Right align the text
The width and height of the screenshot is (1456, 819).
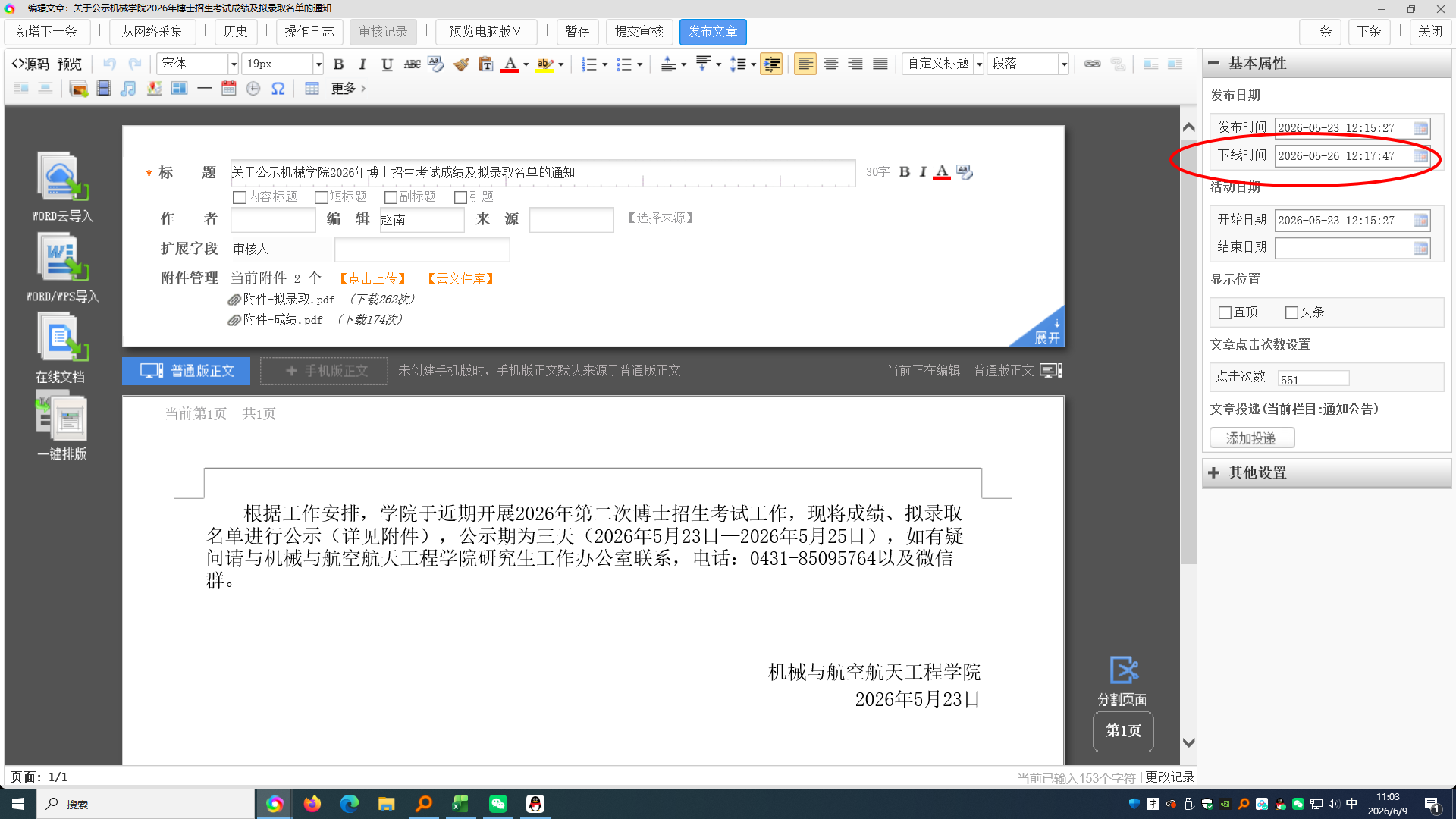[x=855, y=64]
